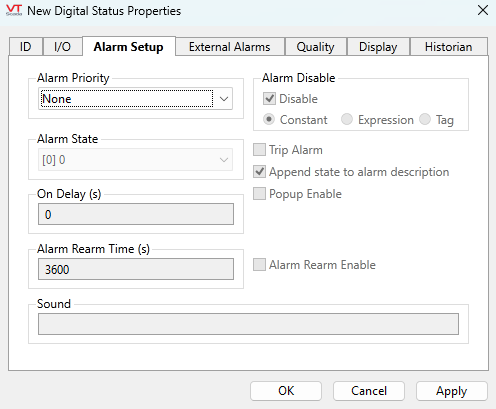
Task: Go to the Quality tab
Action: (x=315, y=47)
